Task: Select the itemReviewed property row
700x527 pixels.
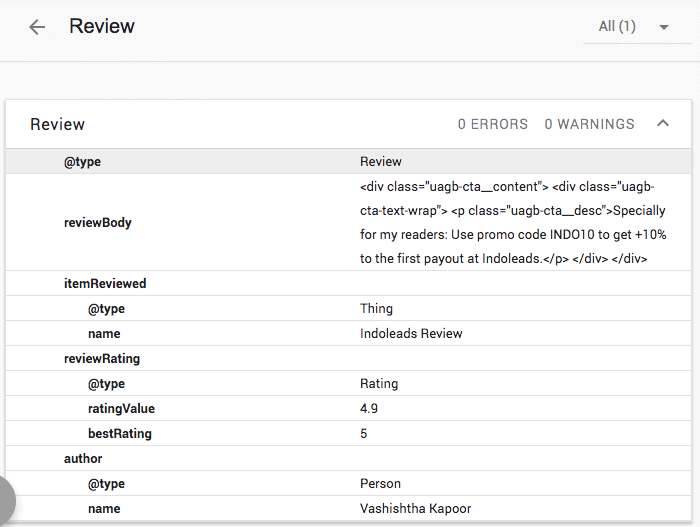Action: 348,283
